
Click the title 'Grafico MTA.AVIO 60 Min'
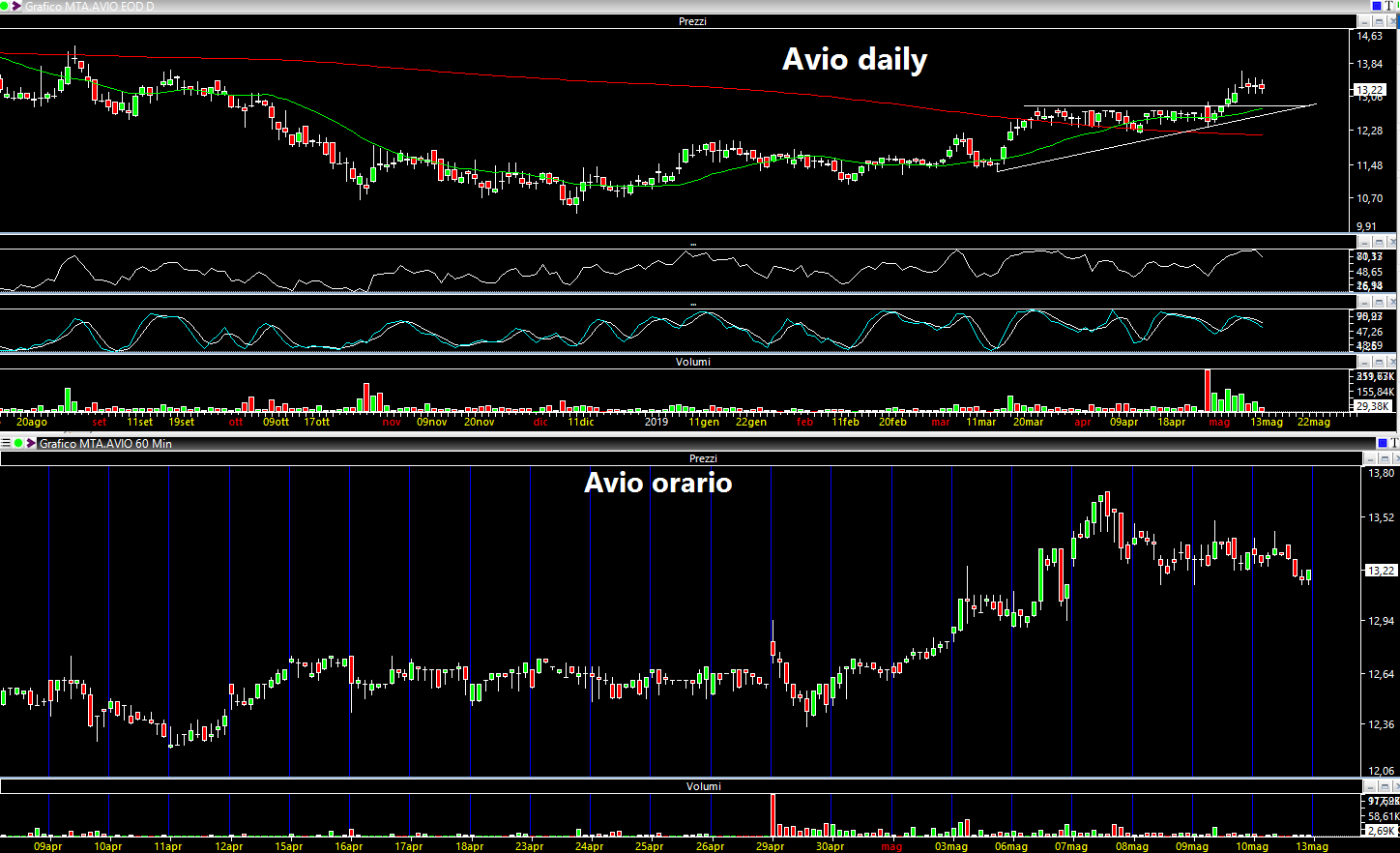click(105, 443)
